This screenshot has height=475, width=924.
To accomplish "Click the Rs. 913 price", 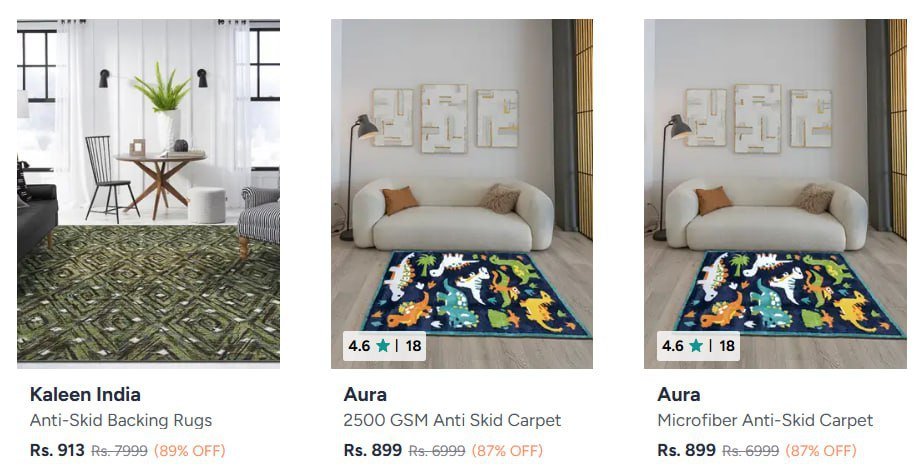I will (57, 450).
